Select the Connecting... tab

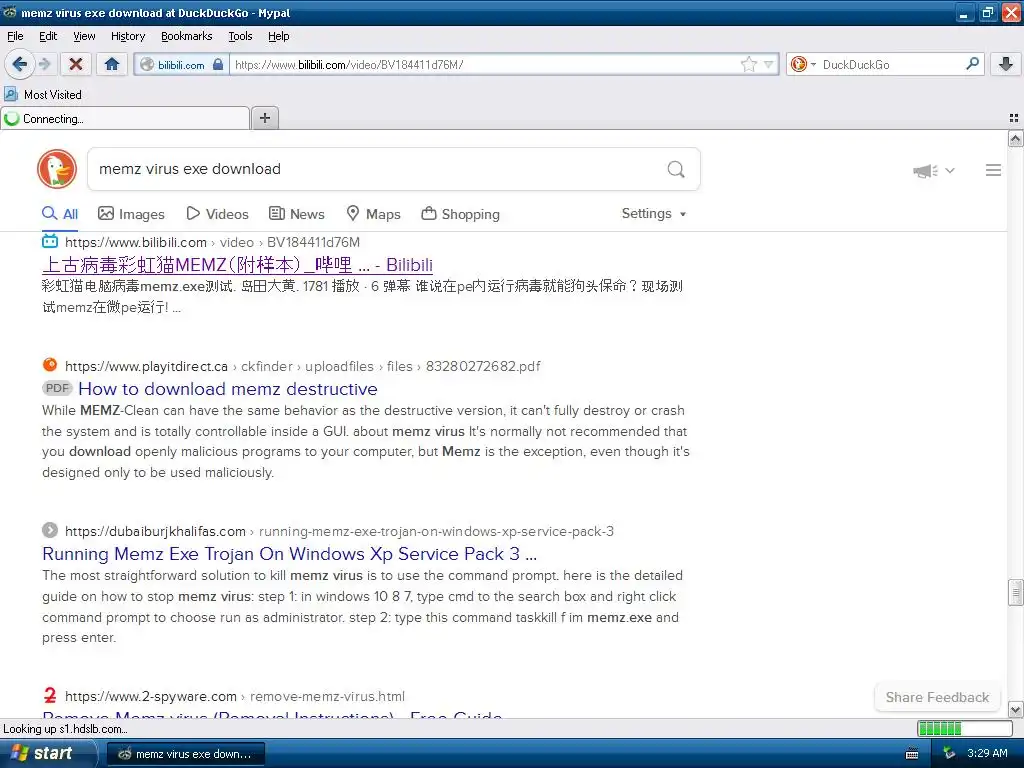click(x=125, y=118)
